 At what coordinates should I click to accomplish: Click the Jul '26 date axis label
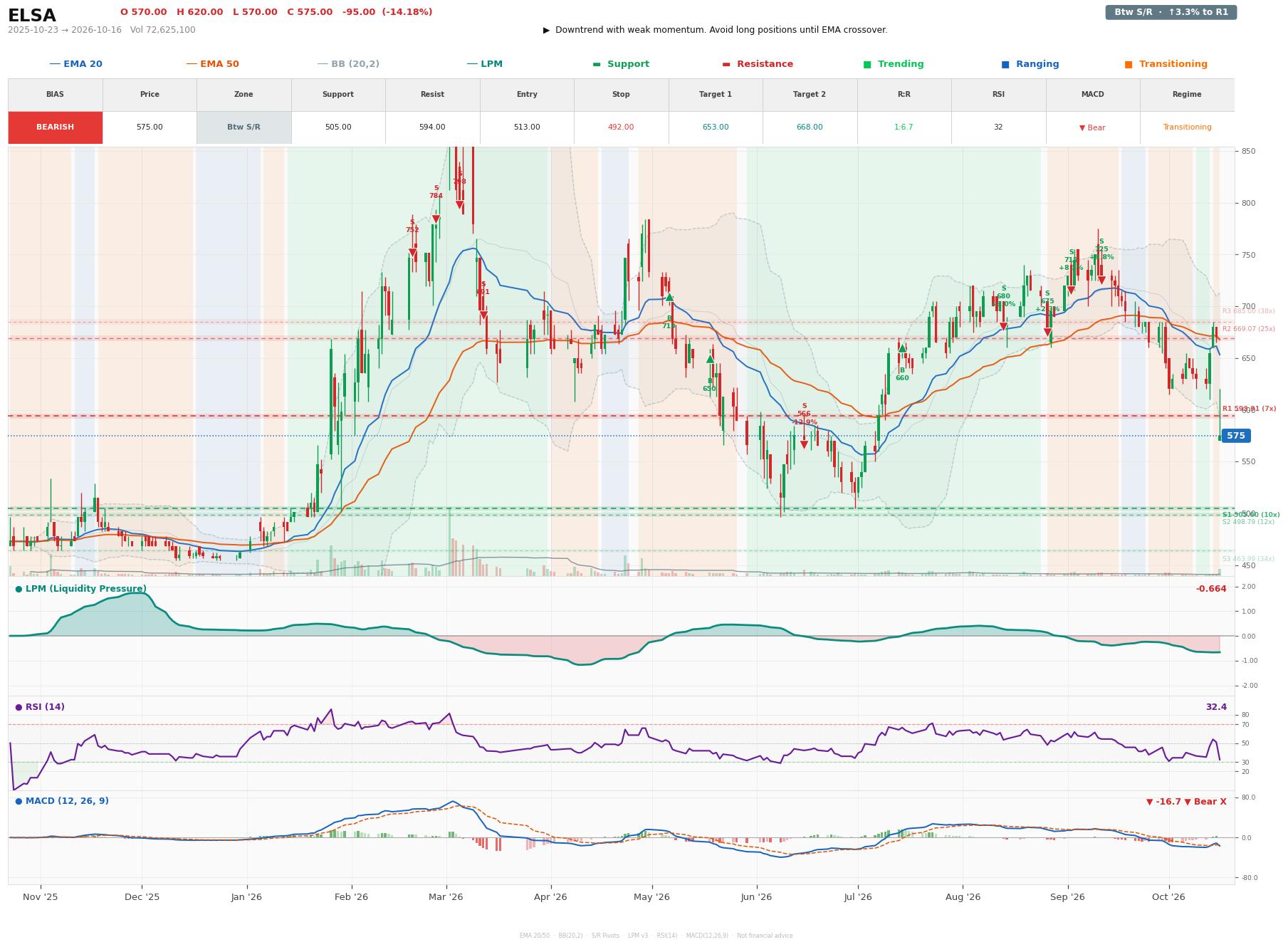[858, 897]
